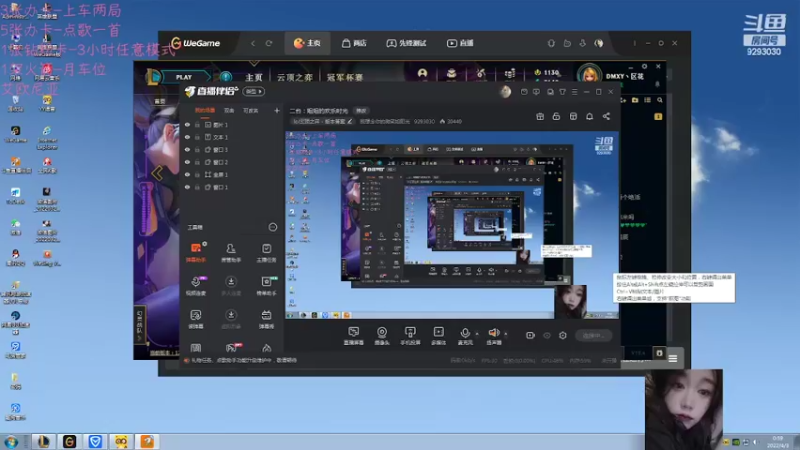This screenshot has height=450, width=800.
Task: Collapse the toolbox panel with minus circle
Action: tap(273, 227)
